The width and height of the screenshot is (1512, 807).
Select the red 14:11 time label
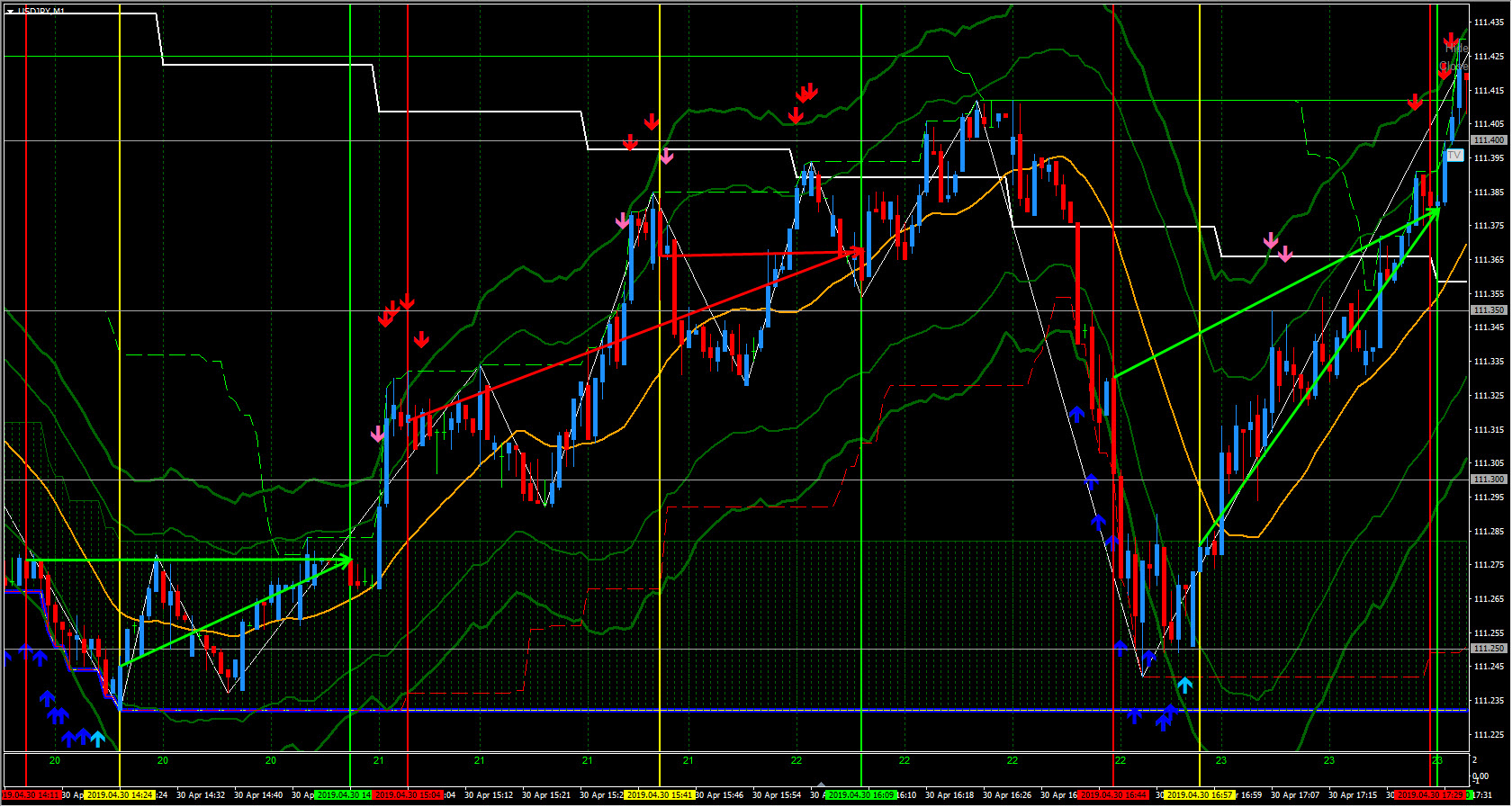[x=31, y=795]
